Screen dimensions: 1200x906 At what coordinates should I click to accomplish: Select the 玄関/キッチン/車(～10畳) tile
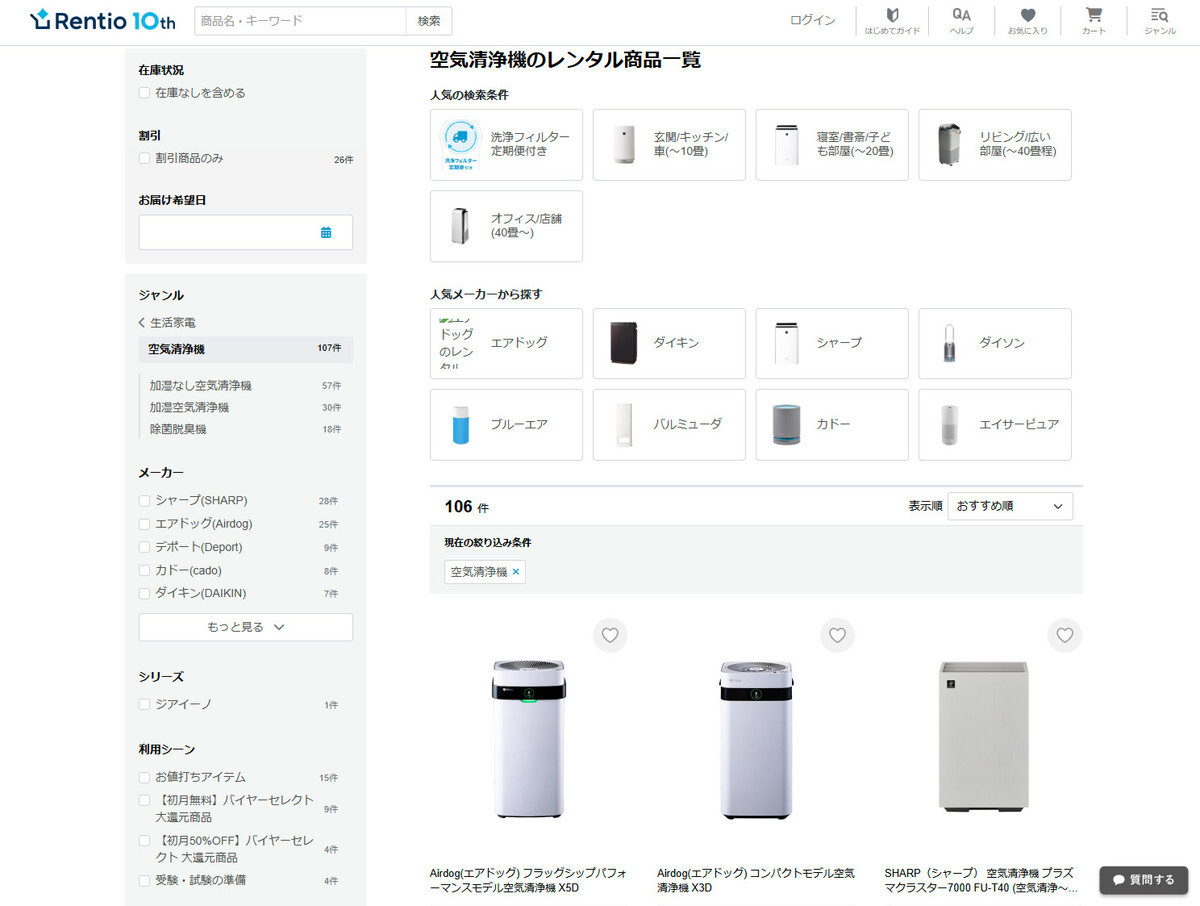point(669,145)
